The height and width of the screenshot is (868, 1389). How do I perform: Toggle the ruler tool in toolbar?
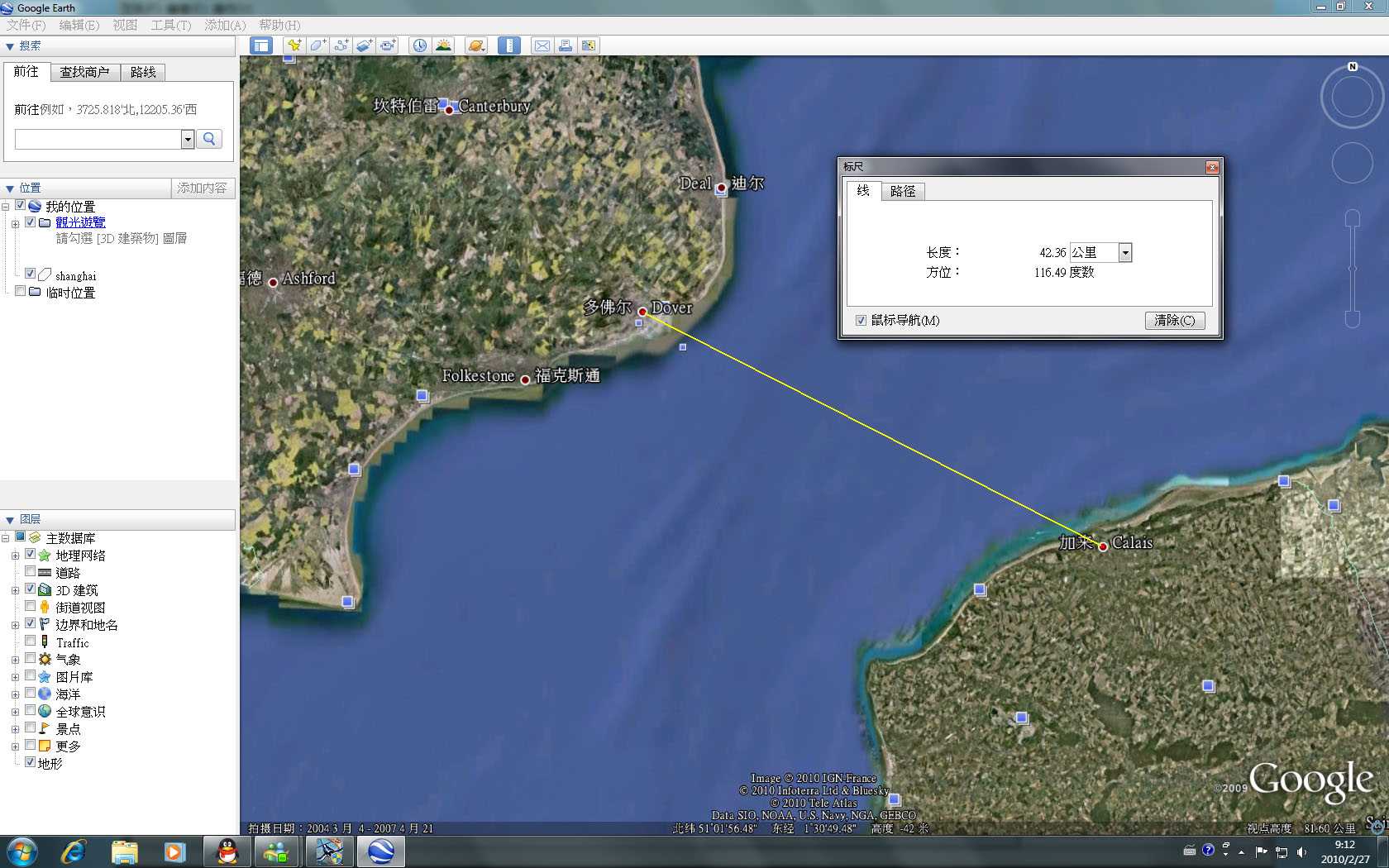coord(509,45)
